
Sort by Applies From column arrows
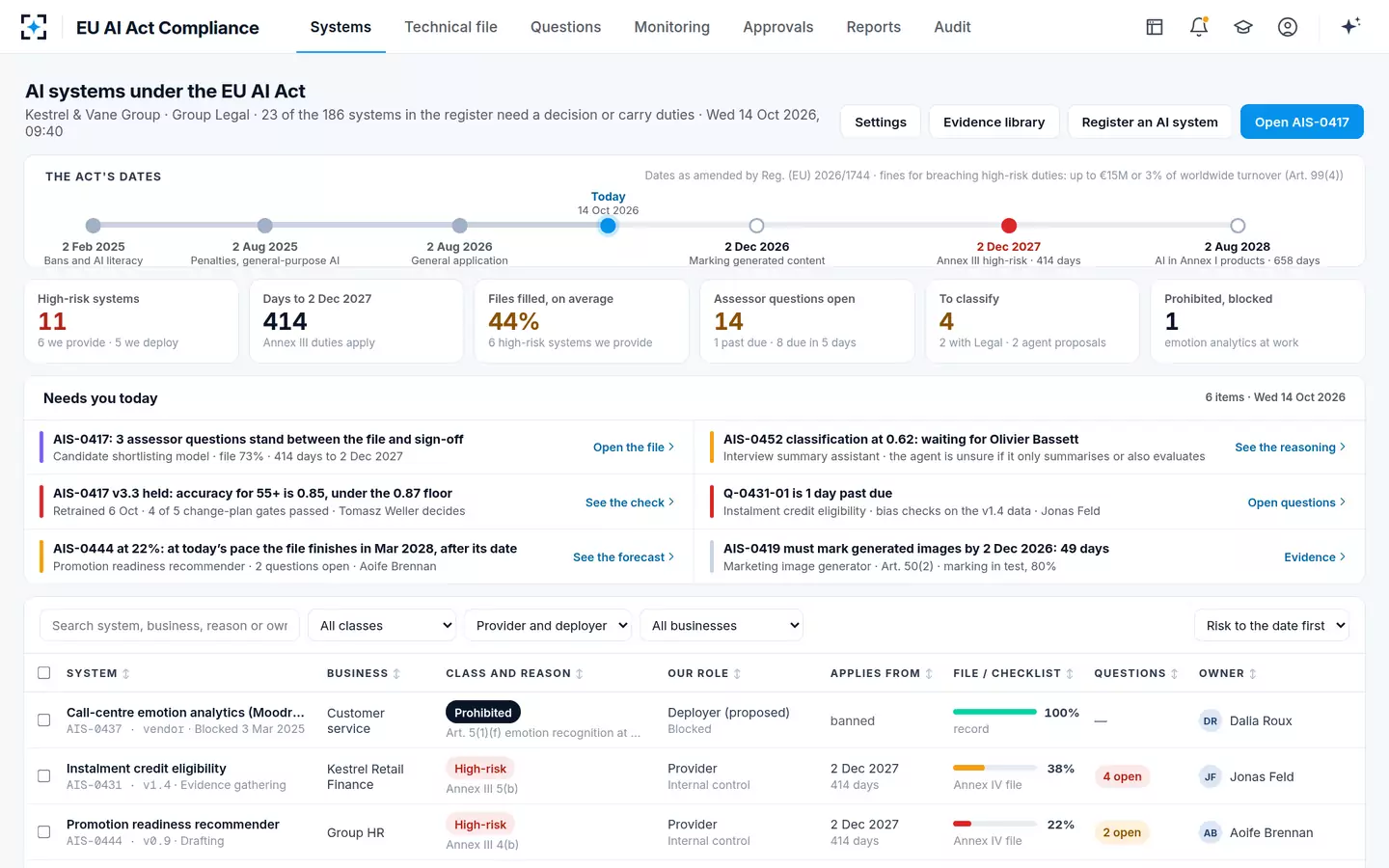pos(929,674)
